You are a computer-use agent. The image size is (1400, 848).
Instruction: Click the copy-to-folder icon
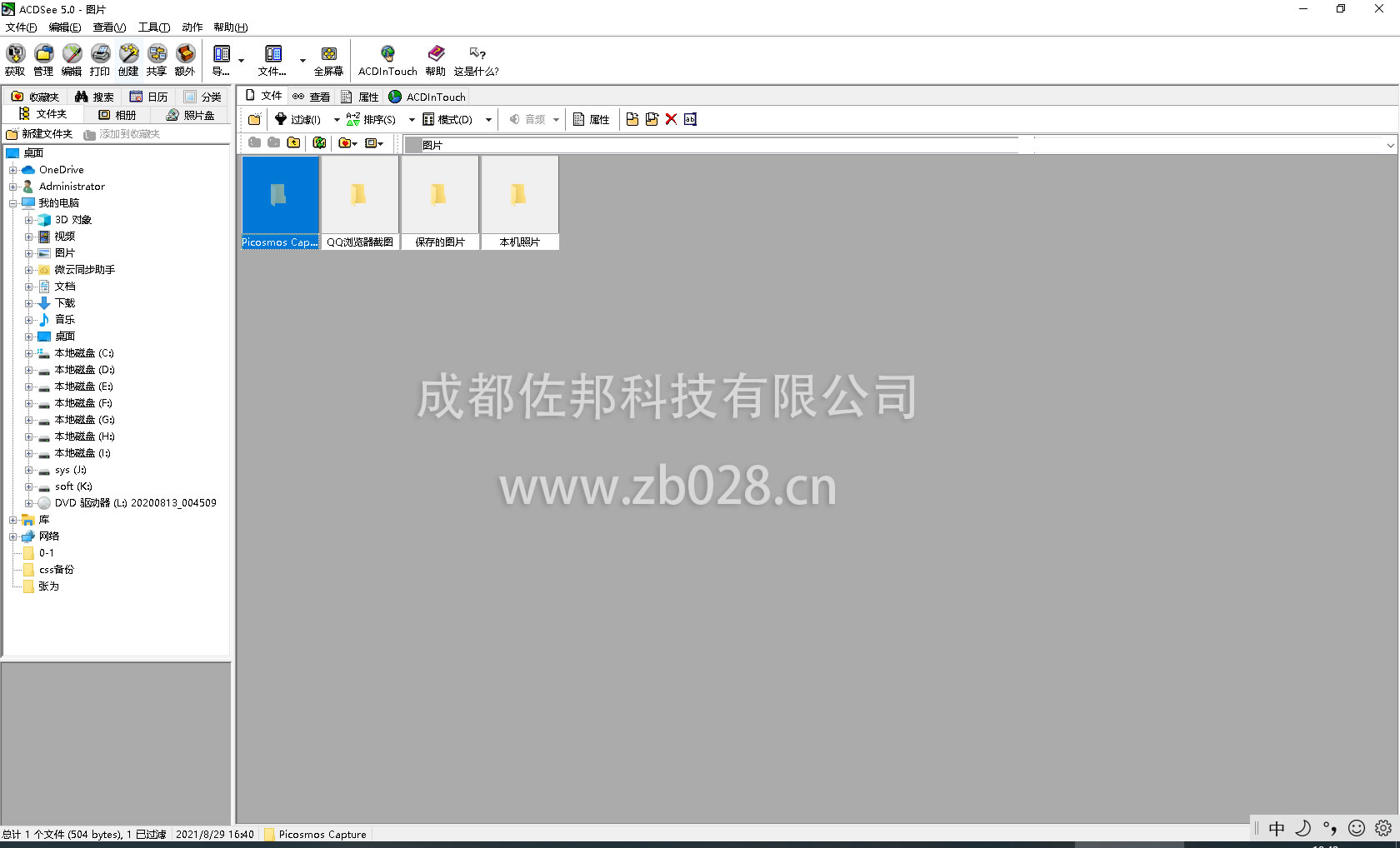[632, 119]
